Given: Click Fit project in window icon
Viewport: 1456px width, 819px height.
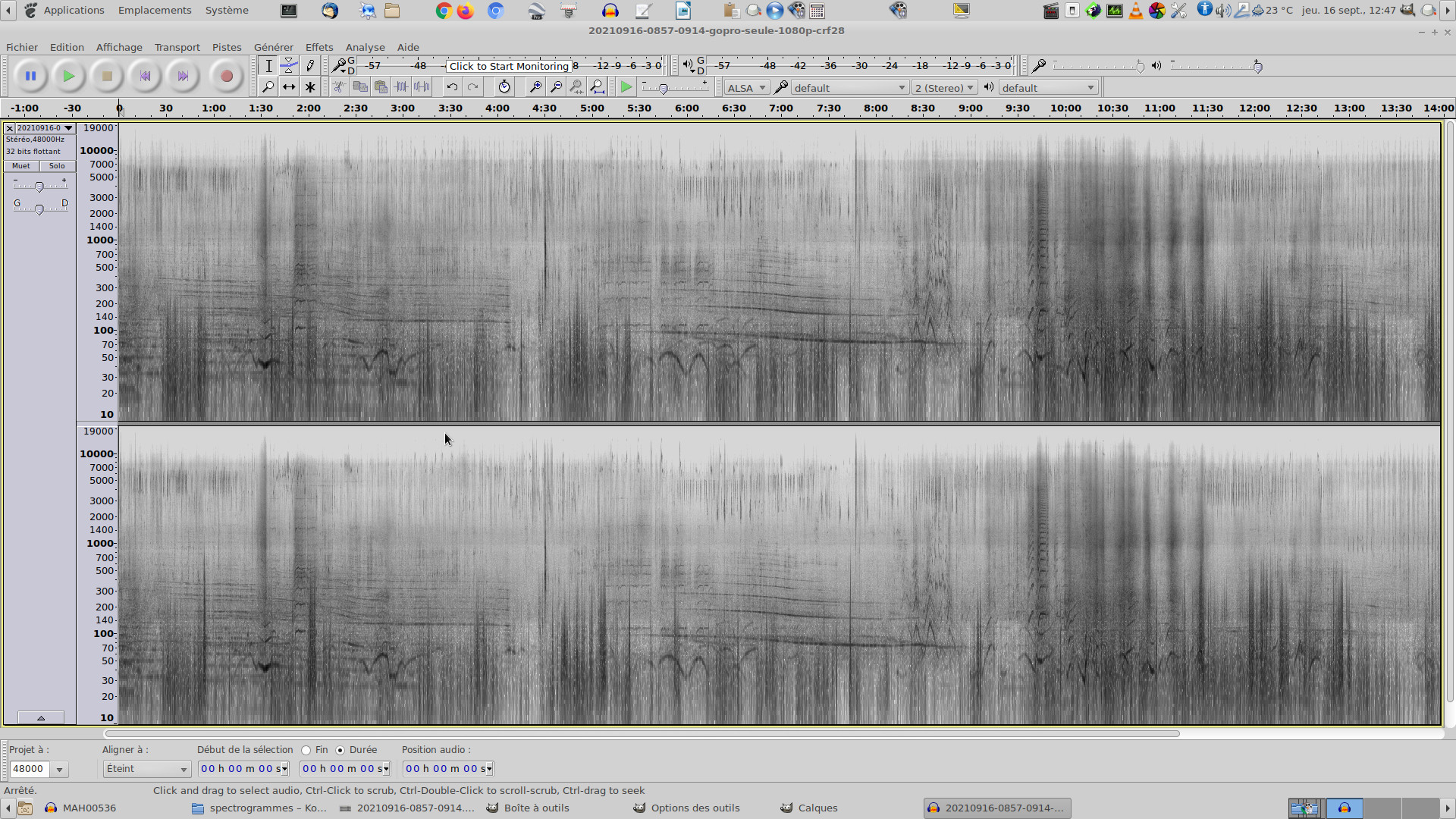Looking at the screenshot, I should 598,87.
